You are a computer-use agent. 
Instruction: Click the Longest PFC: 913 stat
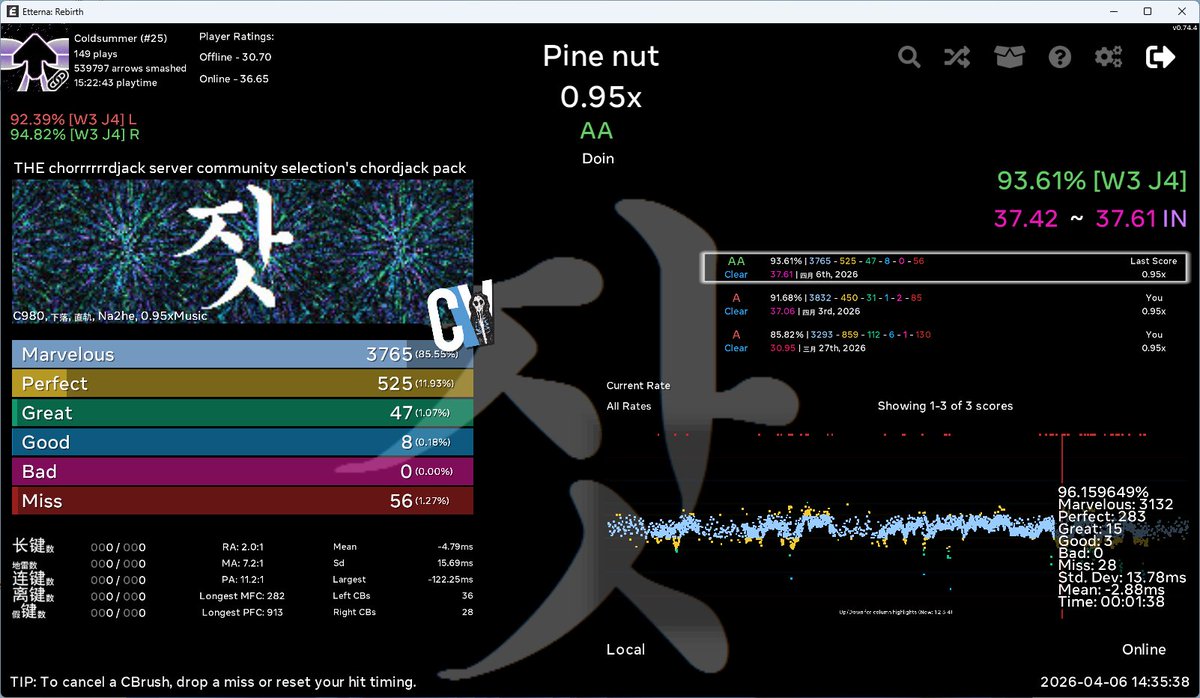[242, 612]
